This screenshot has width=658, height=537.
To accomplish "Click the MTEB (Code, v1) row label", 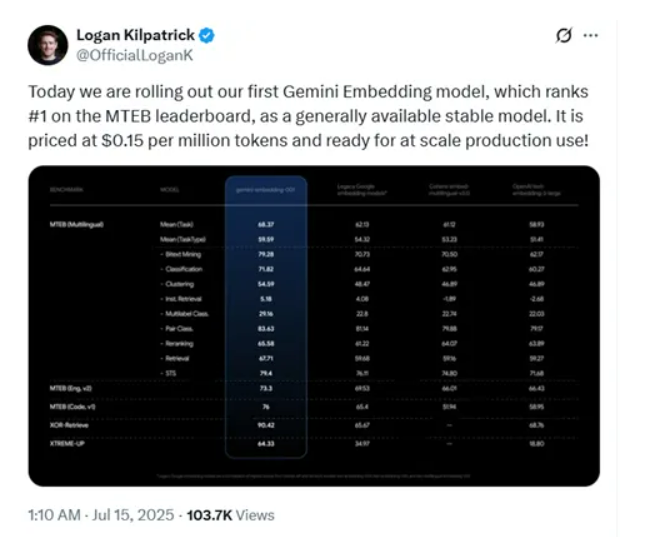I will 73,407.
